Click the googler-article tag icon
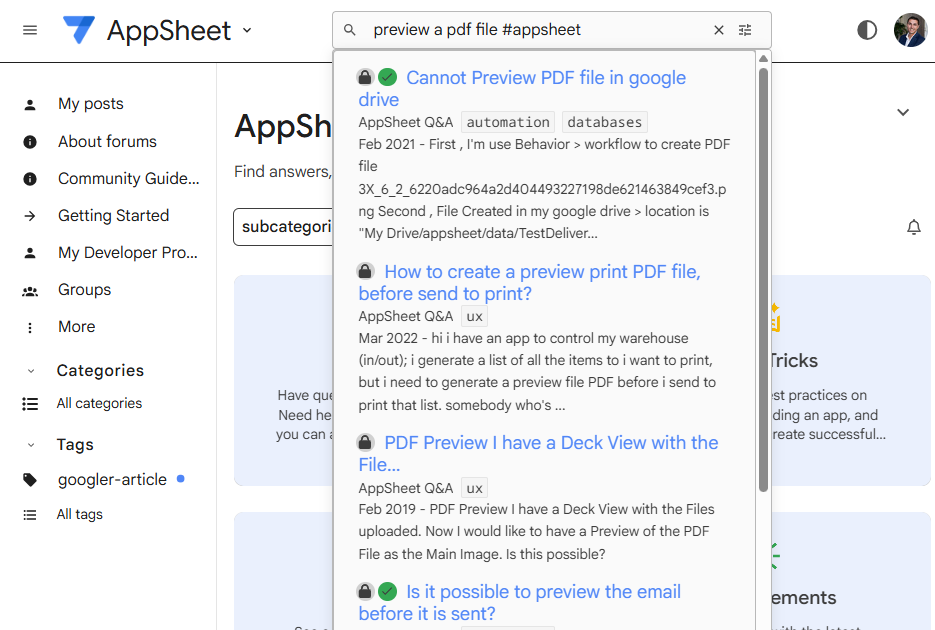The height and width of the screenshot is (630, 935). 30,480
